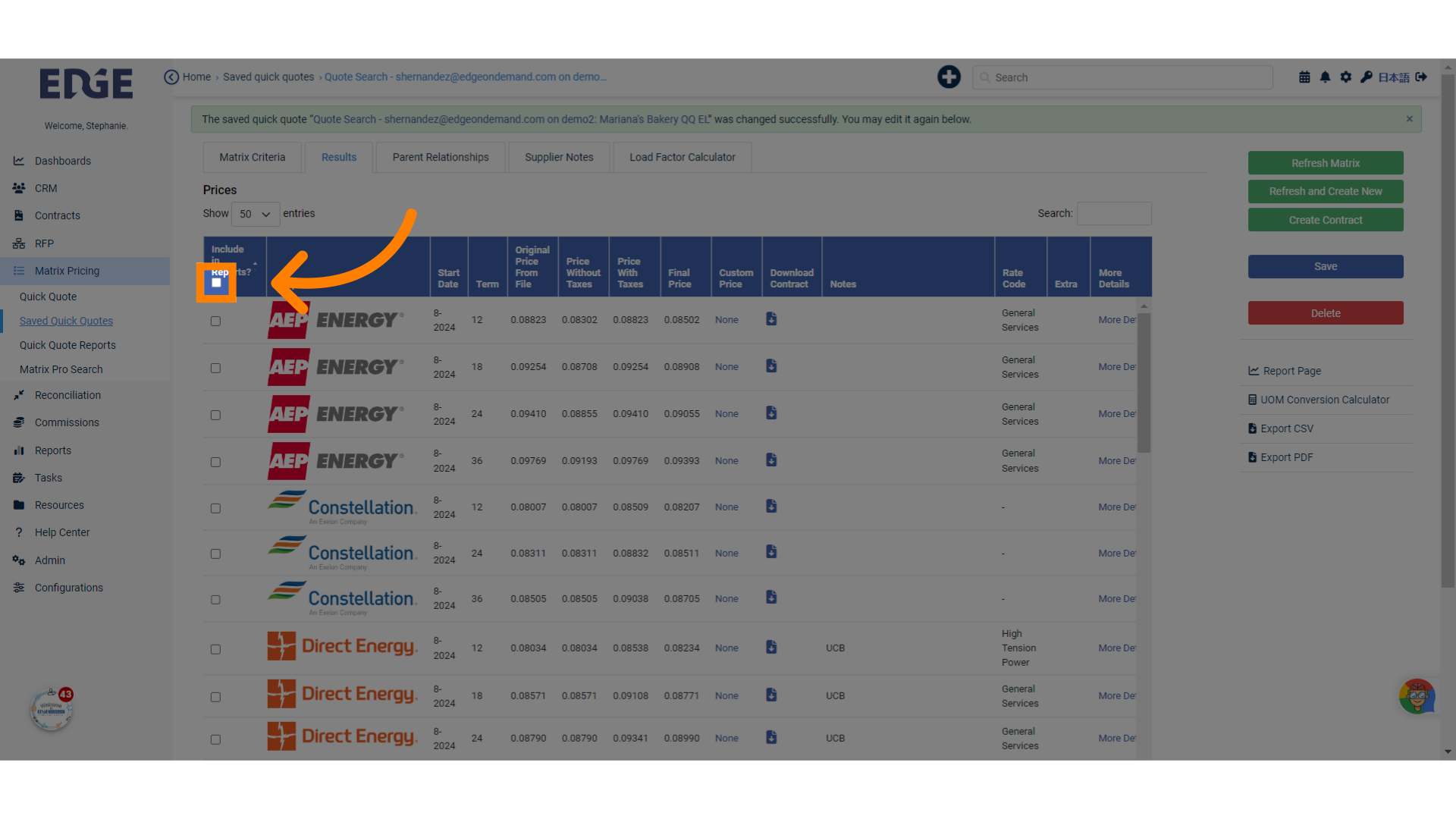
Task: Collapse the Matrix Pricing sidebar section
Action: [x=85, y=271]
